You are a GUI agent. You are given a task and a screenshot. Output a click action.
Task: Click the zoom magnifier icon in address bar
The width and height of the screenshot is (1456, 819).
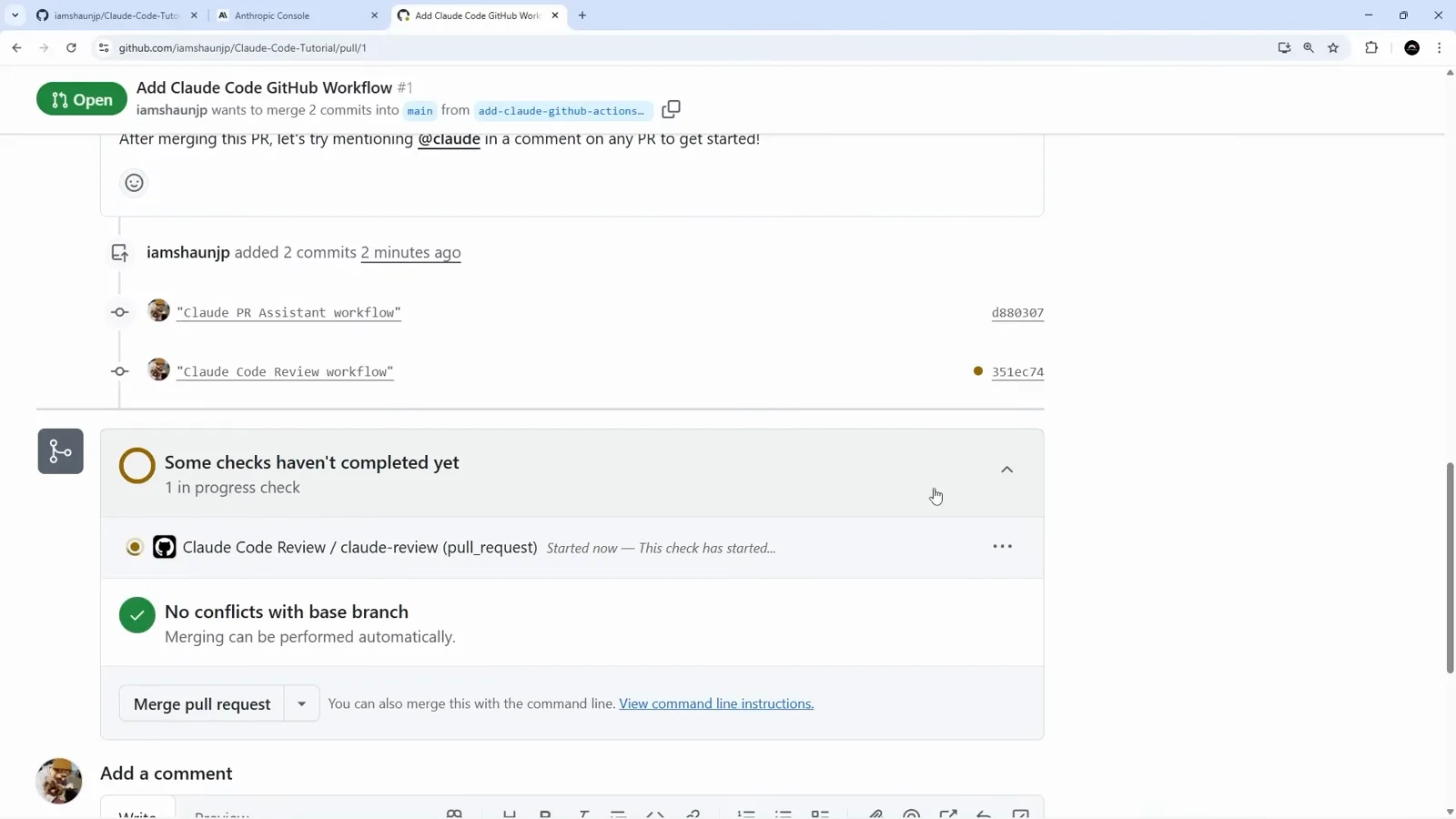pos(1309,47)
